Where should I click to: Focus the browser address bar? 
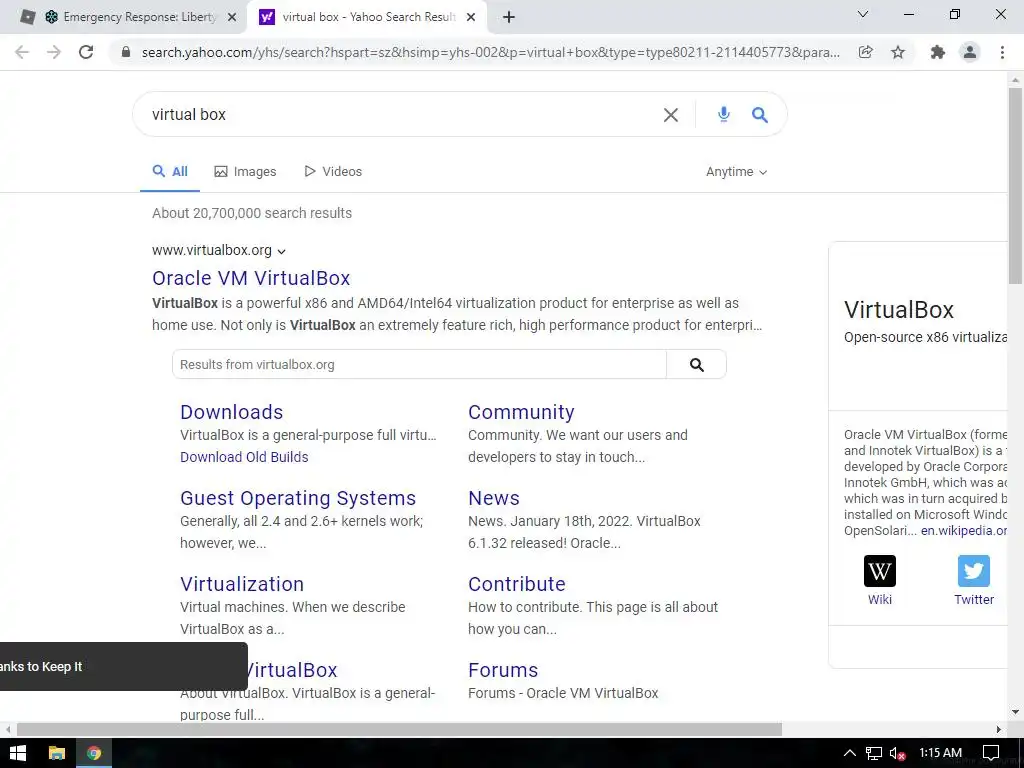[490, 52]
